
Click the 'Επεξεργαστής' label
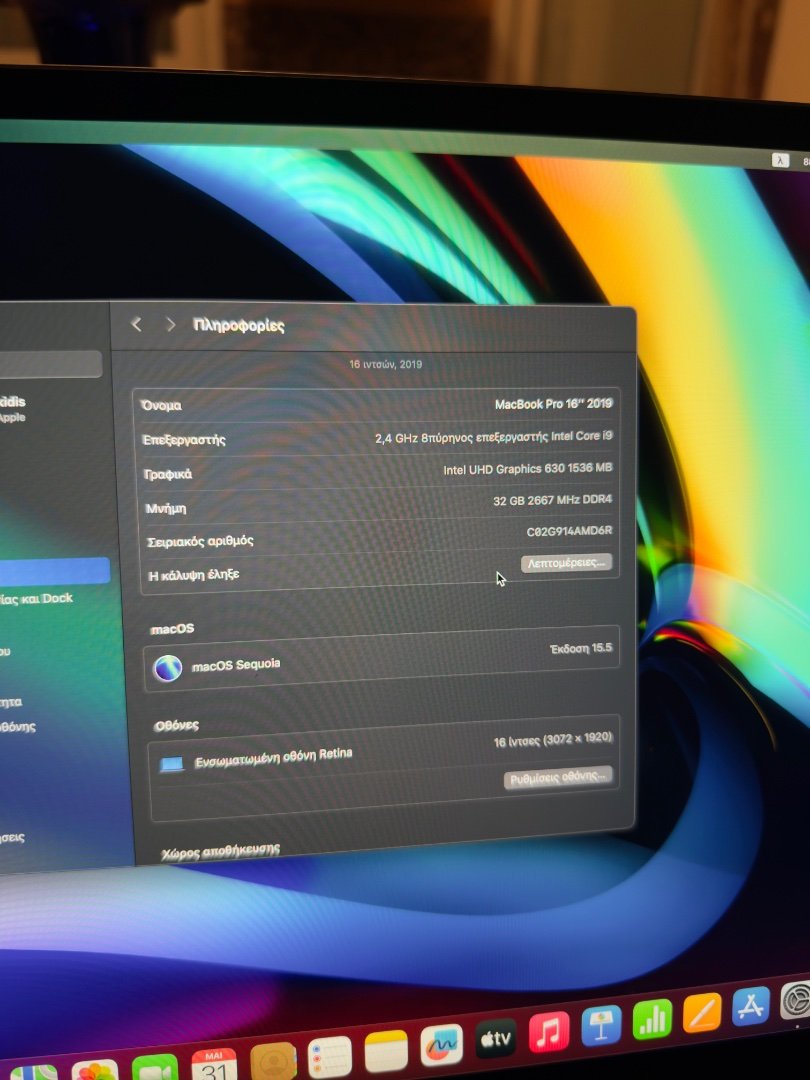coord(184,439)
